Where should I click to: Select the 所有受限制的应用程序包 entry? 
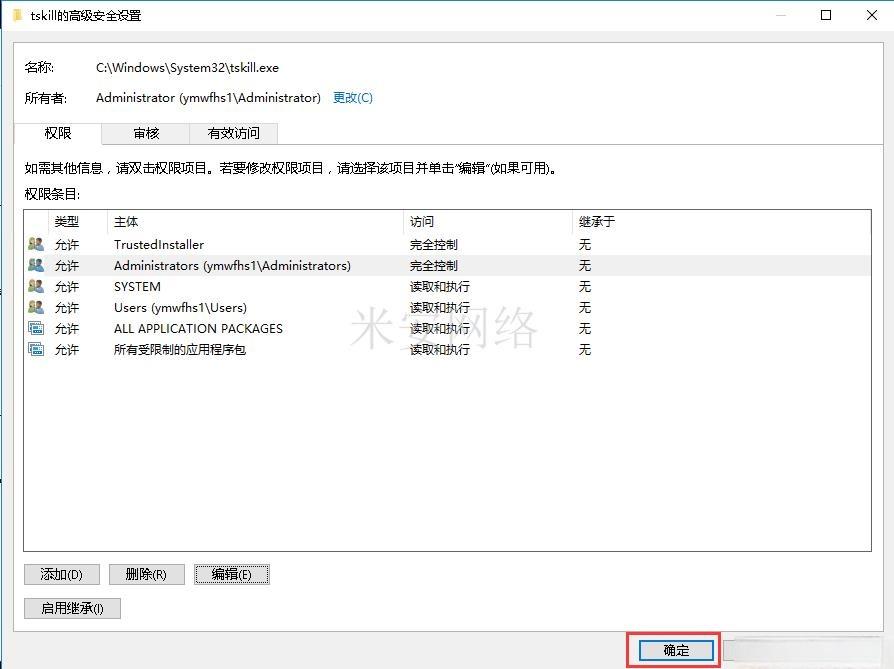click(448, 350)
